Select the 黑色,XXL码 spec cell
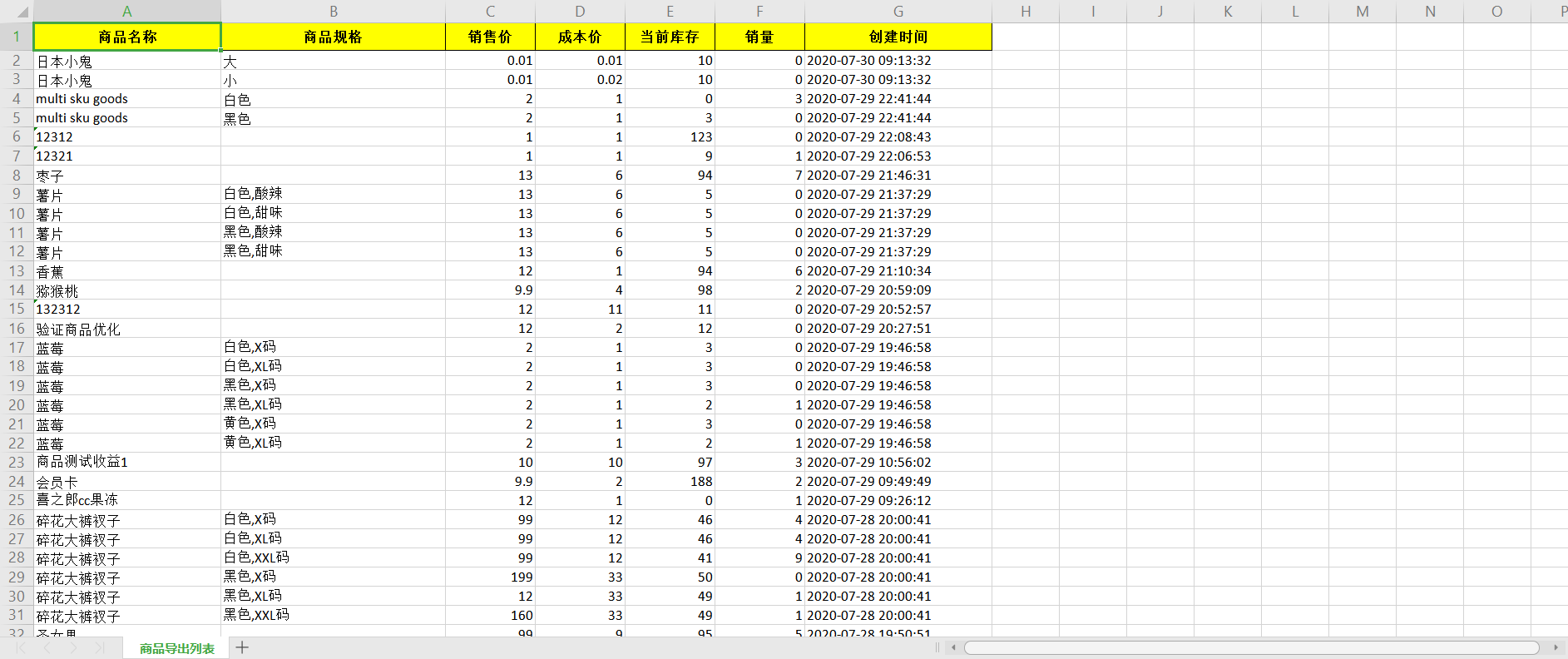The height and width of the screenshot is (659, 1568). click(333, 615)
